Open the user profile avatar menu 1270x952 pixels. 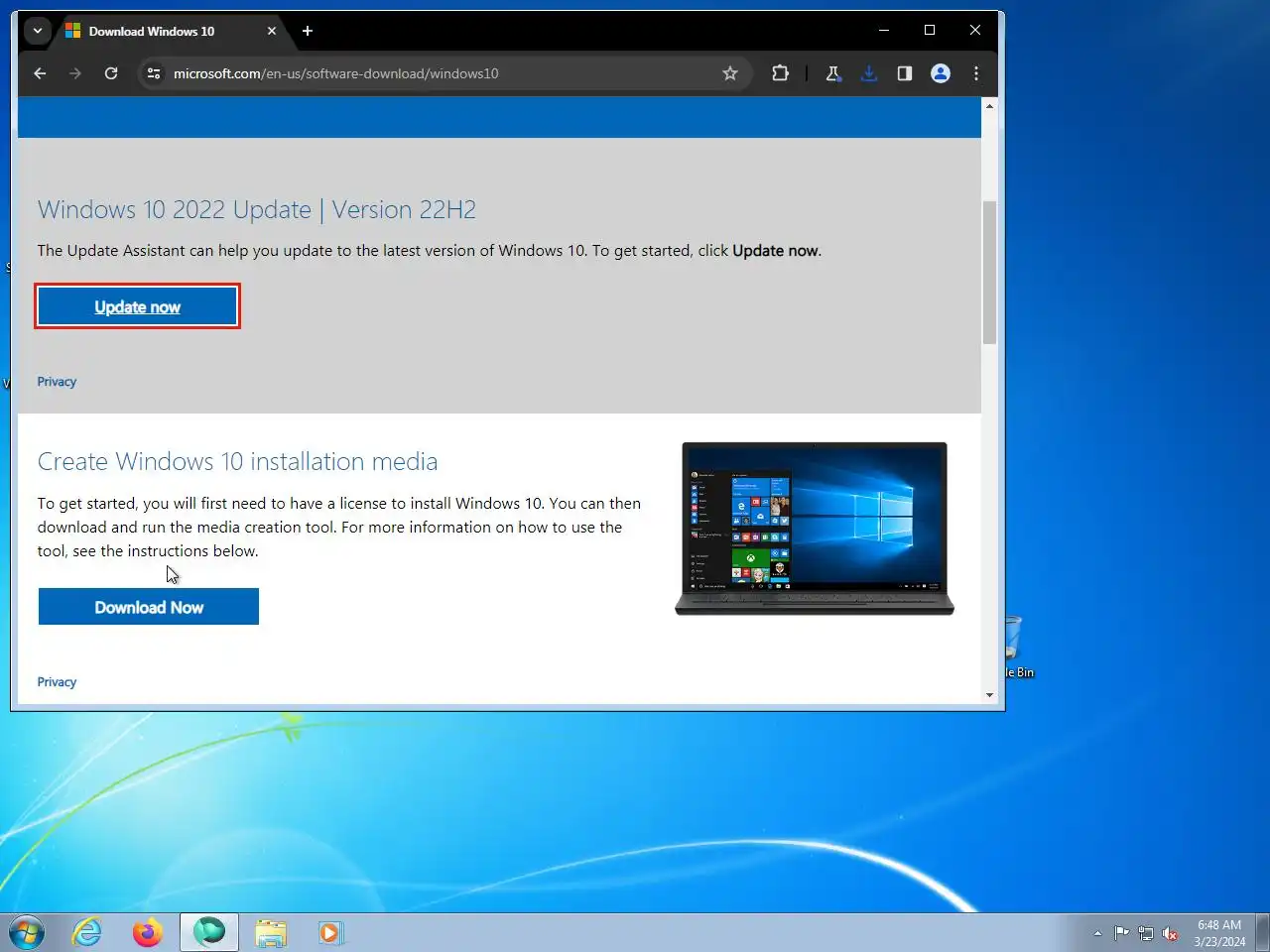tap(941, 73)
